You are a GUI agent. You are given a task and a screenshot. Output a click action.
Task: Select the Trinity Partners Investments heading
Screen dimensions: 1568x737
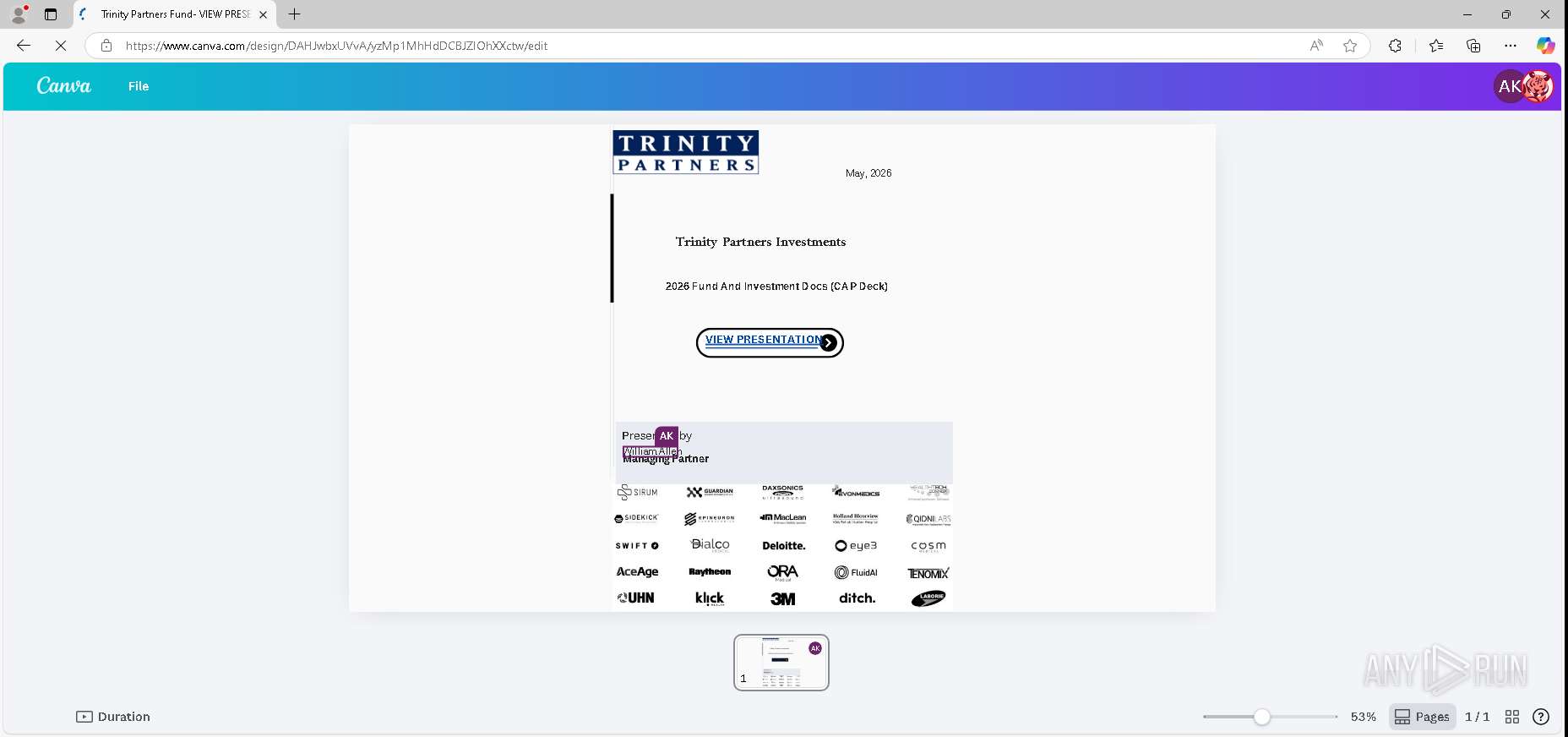coord(760,242)
